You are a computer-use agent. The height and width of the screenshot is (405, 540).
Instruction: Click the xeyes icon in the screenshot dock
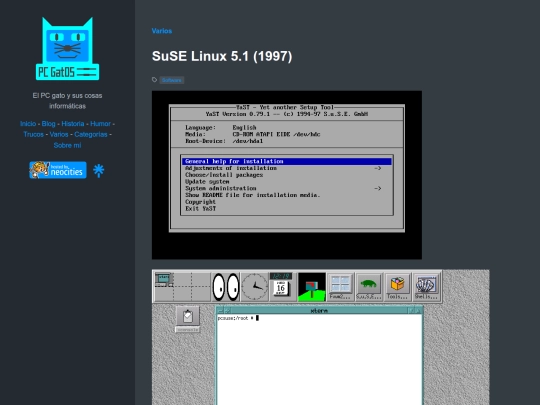click(226, 287)
